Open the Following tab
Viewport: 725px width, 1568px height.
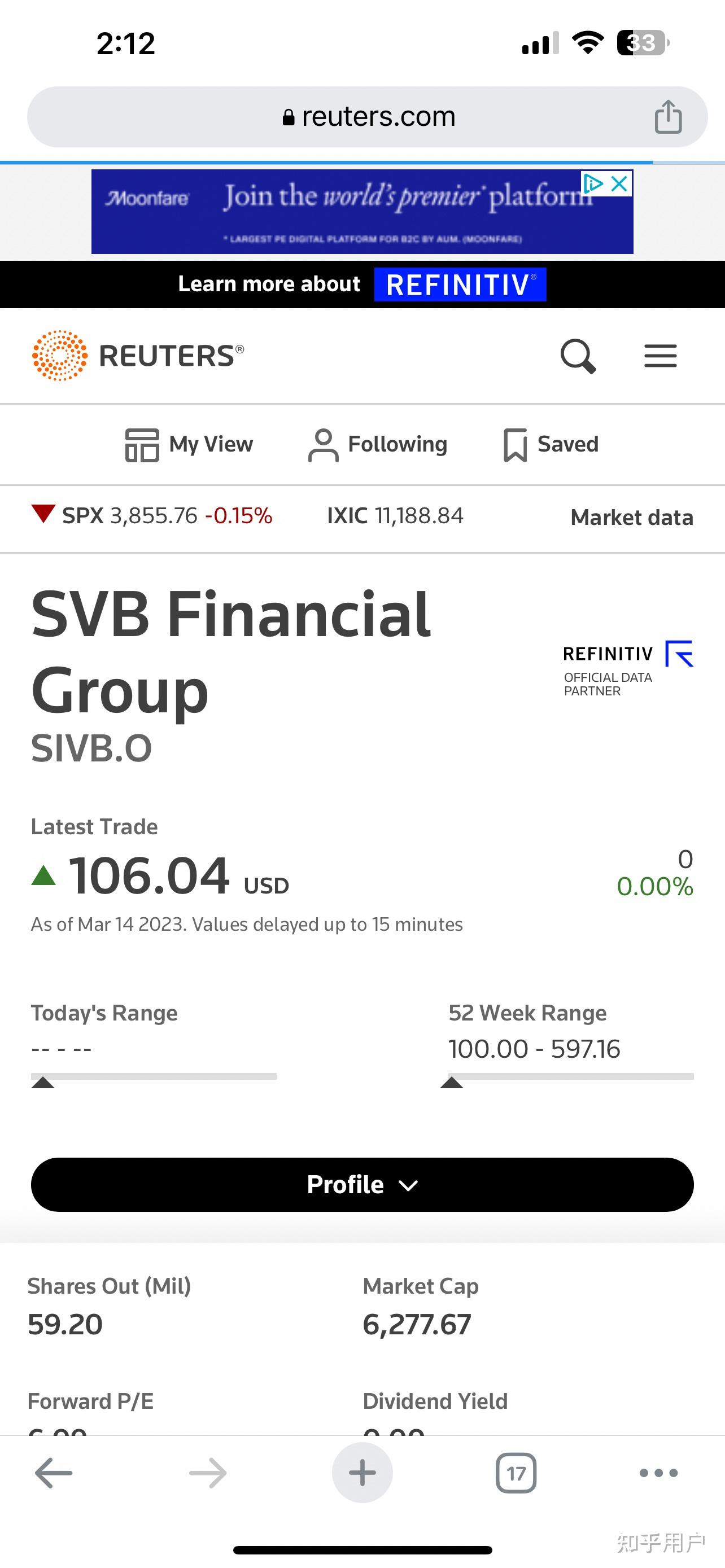coord(378,444)
